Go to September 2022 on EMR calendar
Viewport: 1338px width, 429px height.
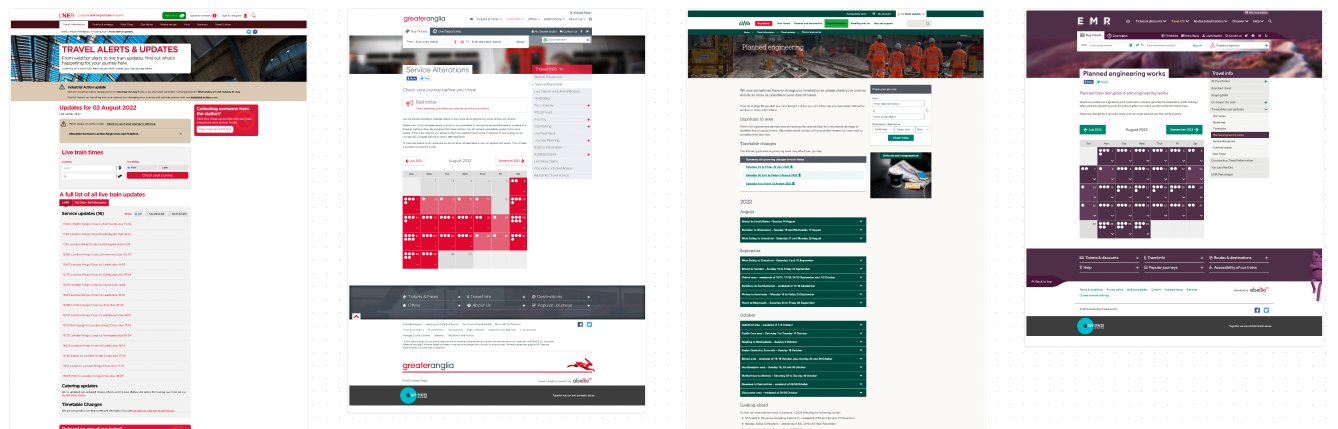click(1184, 129)
